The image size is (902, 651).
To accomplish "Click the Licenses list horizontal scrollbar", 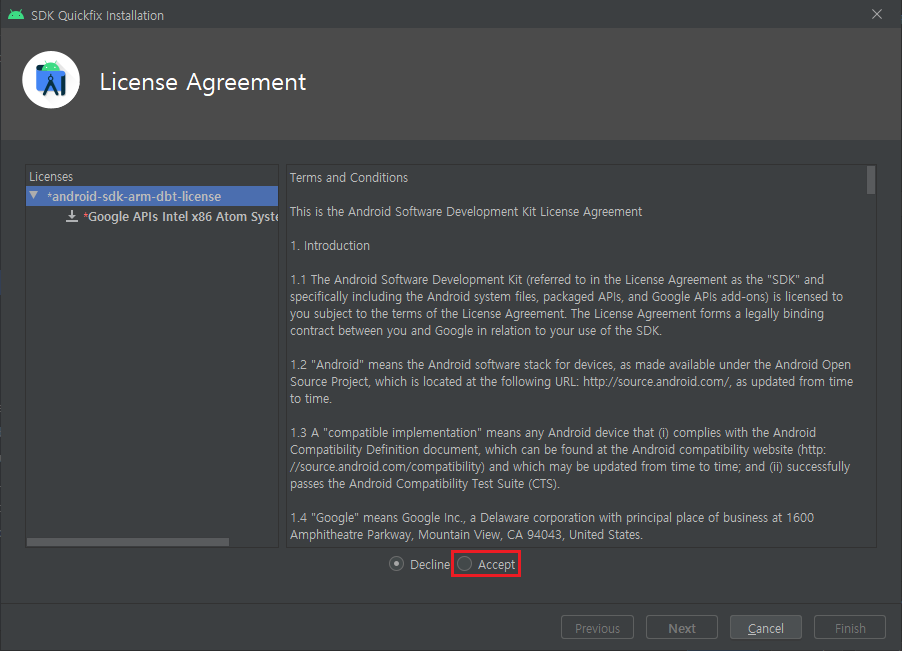I will (128, 542).
